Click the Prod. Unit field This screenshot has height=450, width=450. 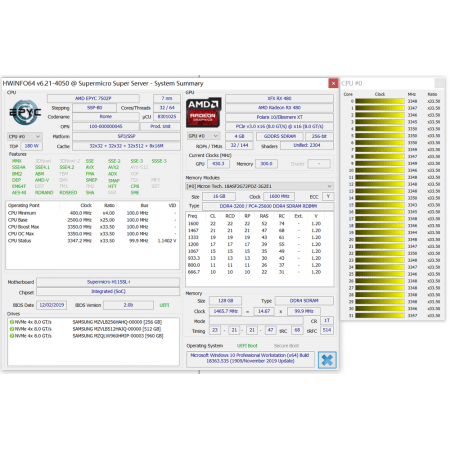(160, 126)
